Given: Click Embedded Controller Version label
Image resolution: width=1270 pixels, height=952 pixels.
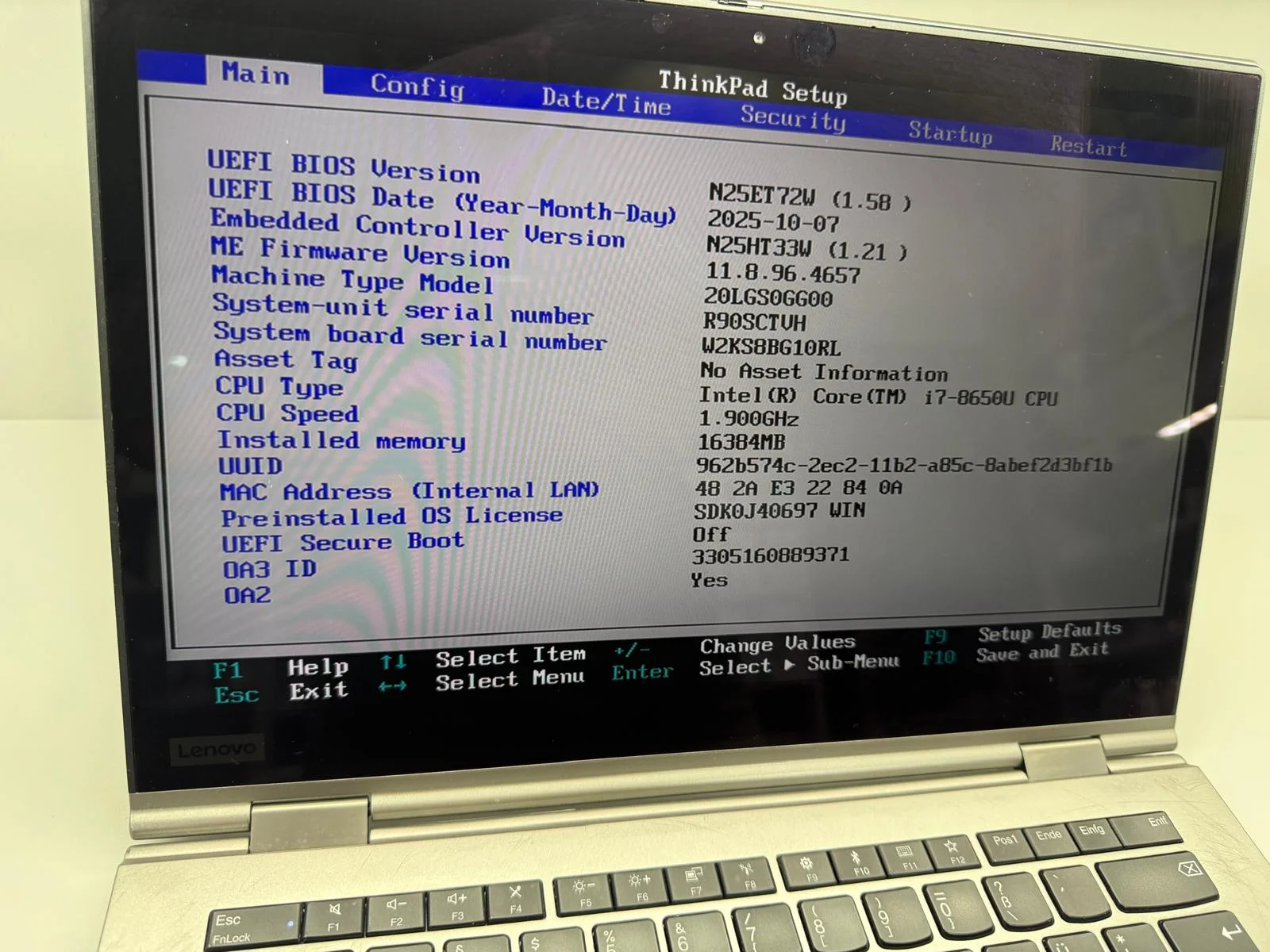Looking at the screenshot, I should (x=418, y=228).
